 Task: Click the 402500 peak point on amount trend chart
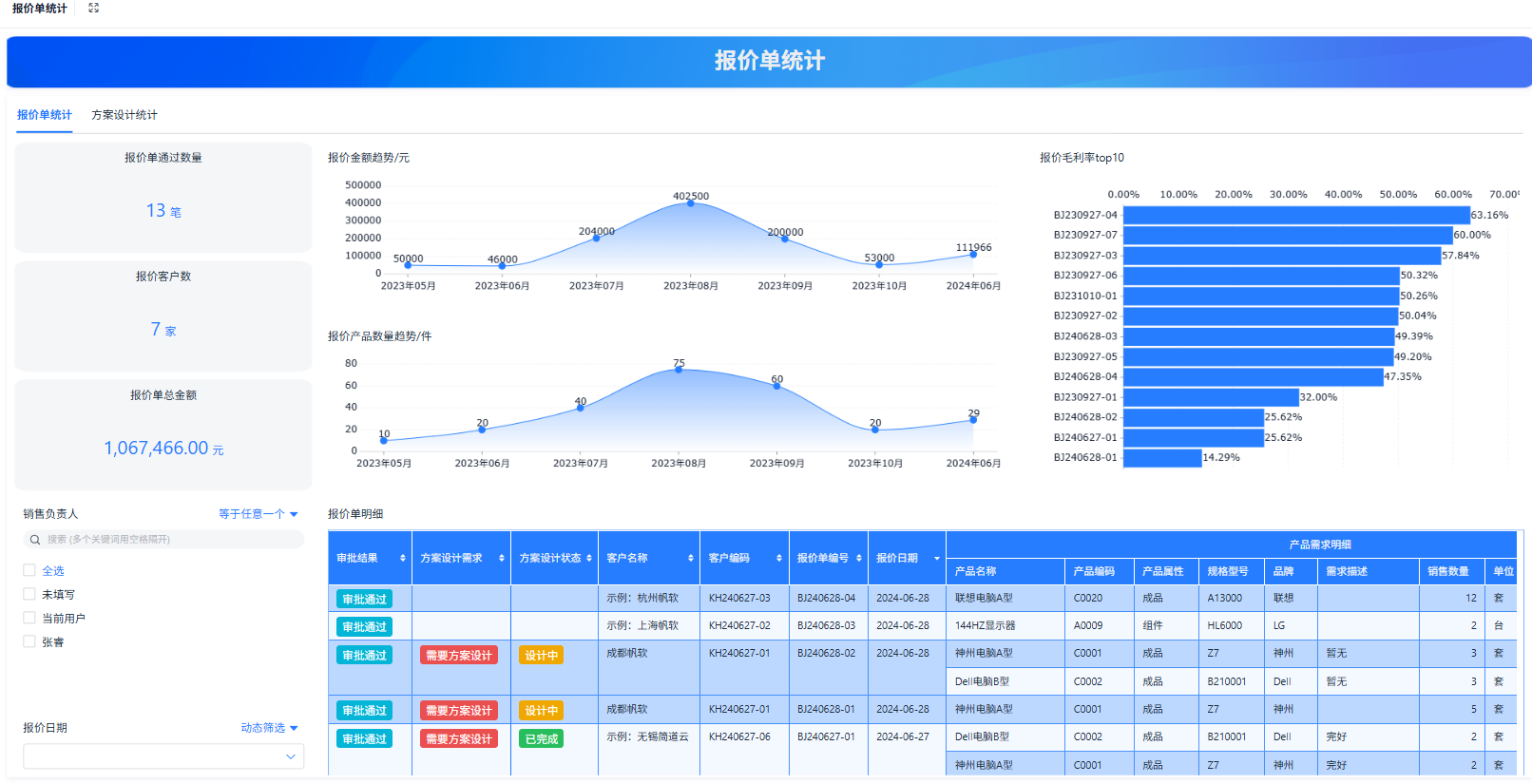click(691, 203)
